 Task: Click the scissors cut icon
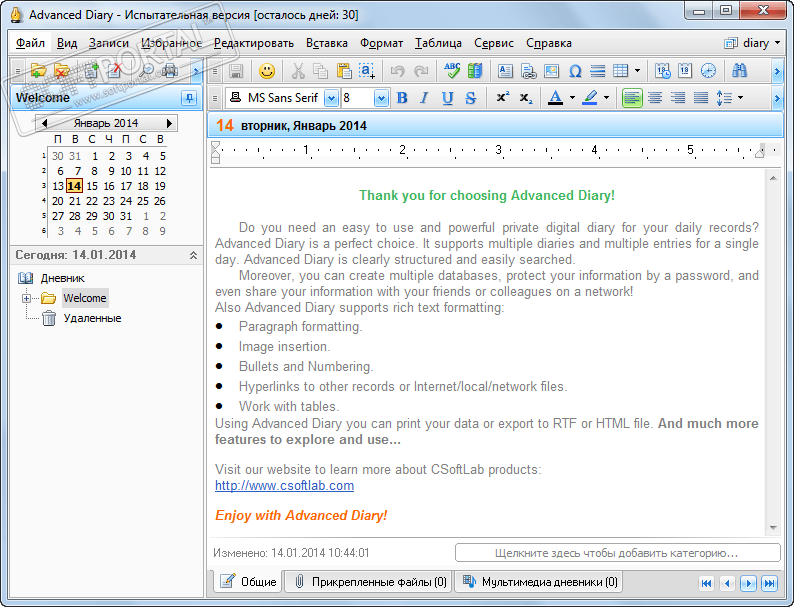coord(298,71)
